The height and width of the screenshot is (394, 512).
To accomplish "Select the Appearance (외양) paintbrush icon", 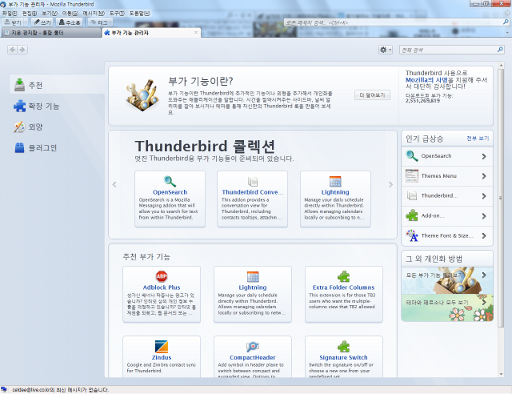I will 19,127.
